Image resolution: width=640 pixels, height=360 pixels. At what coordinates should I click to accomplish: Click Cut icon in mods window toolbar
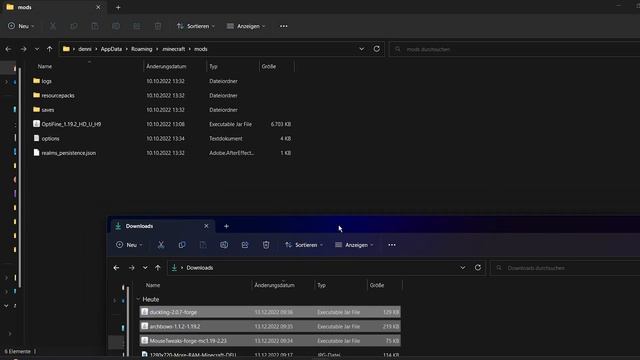click(x=53, y=26)
